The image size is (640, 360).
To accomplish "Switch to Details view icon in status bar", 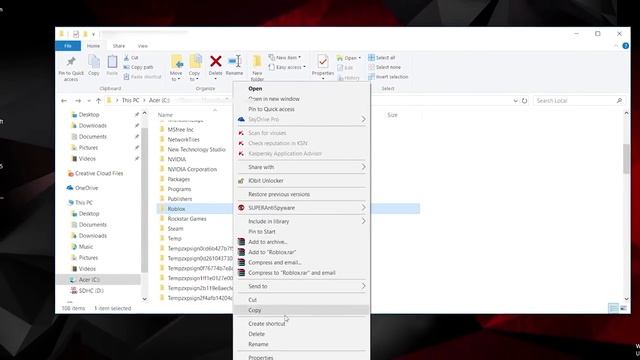I will click(x=613, y=308).
